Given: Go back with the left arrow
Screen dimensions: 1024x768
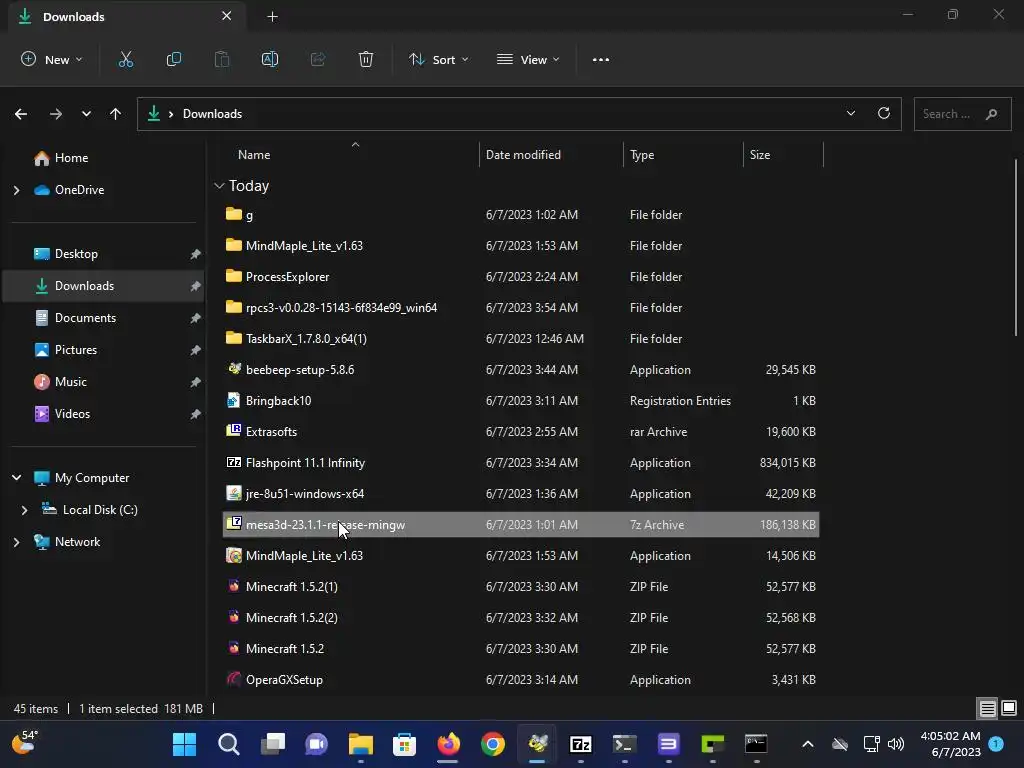Looking at the screenshot, I should coord(21,114).
